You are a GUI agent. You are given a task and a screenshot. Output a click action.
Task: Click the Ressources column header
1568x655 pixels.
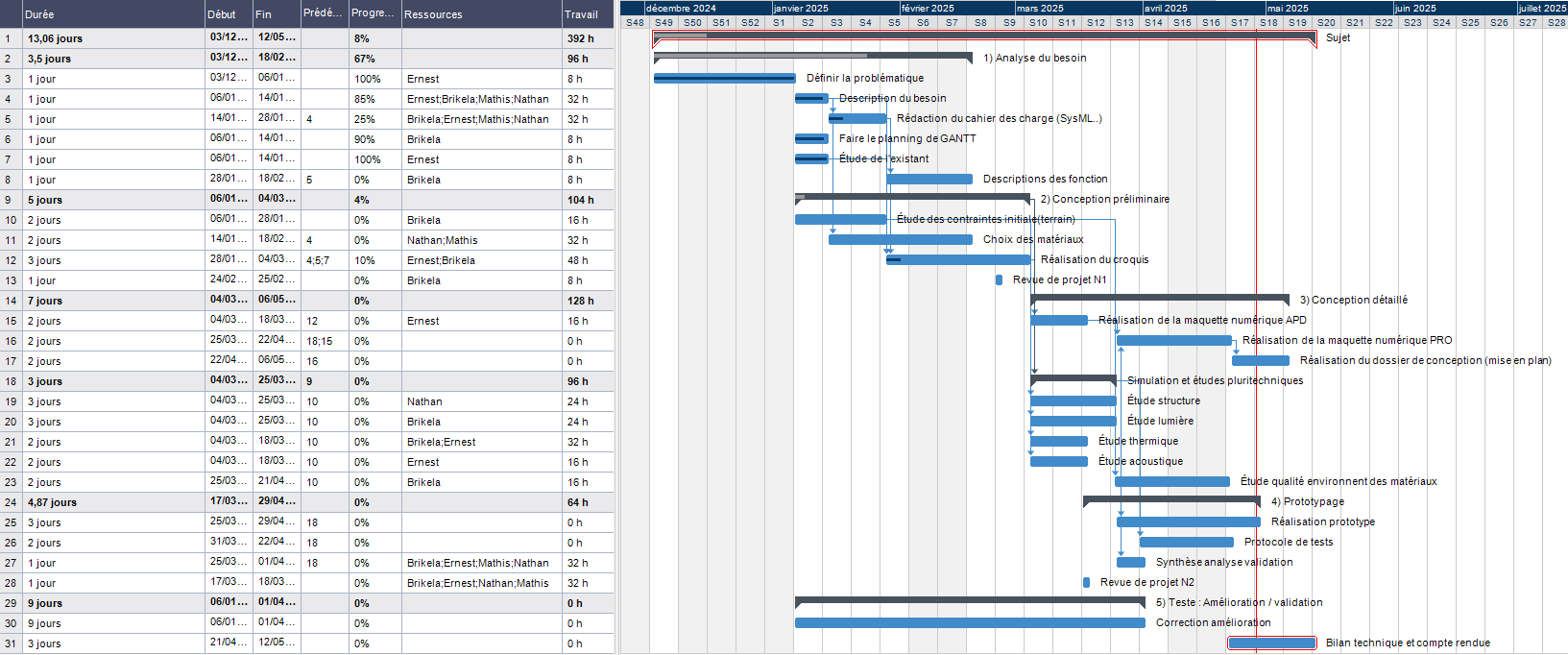coord(480,14)
